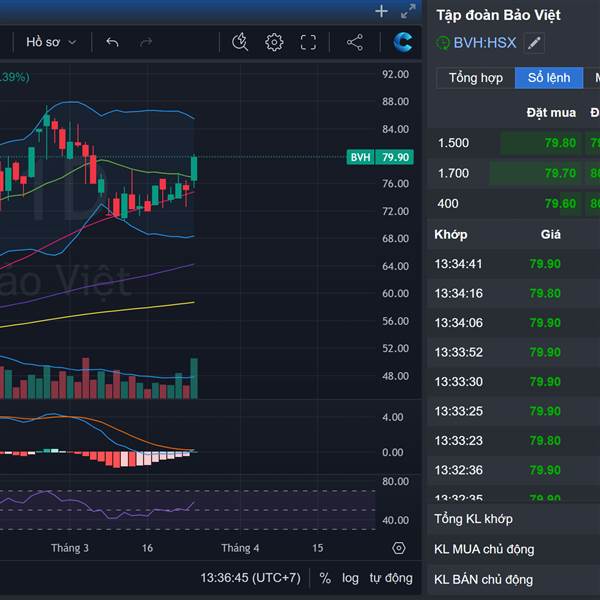The image size is (600, 600).
Task: Switch to Sổ lệnh tab
Action: pos(549,78)
